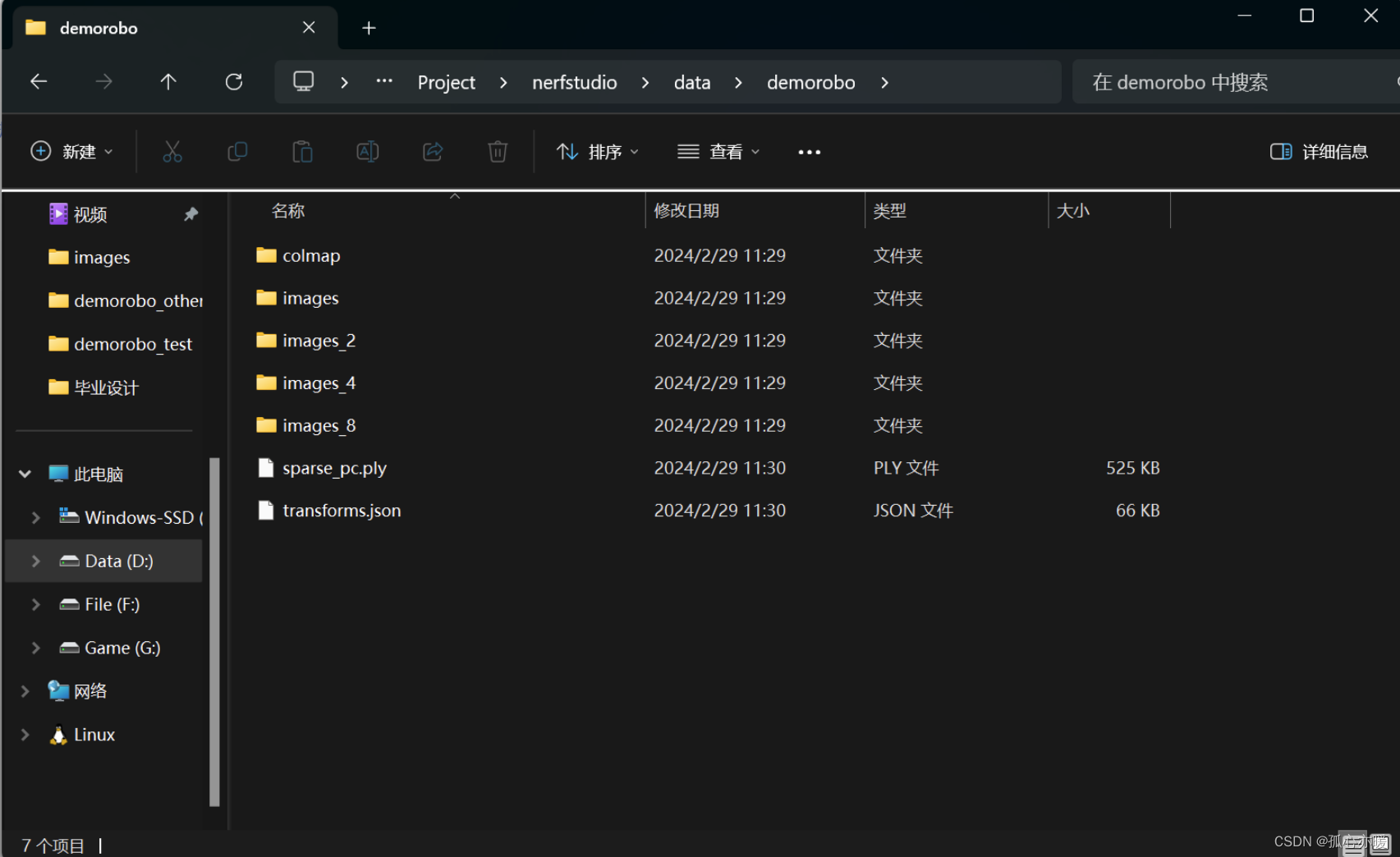Click data in the breadcrumb path
Image resolution: width=1400 pixels, height=857 pixels.
tap(692, 82)
